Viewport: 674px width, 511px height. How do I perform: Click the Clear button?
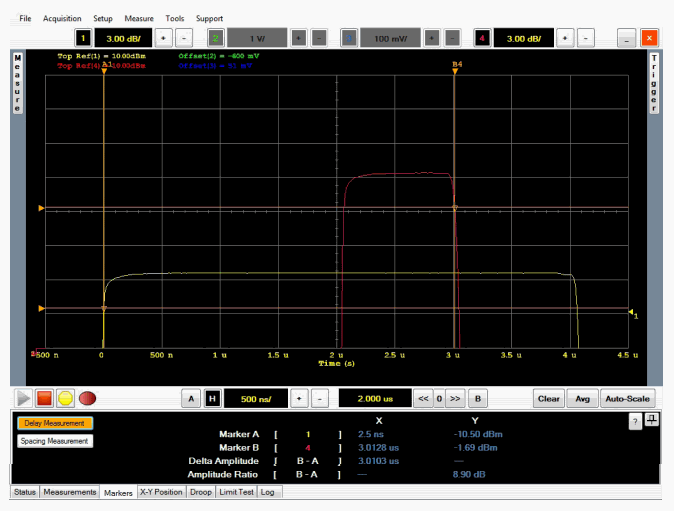[548, 398]
